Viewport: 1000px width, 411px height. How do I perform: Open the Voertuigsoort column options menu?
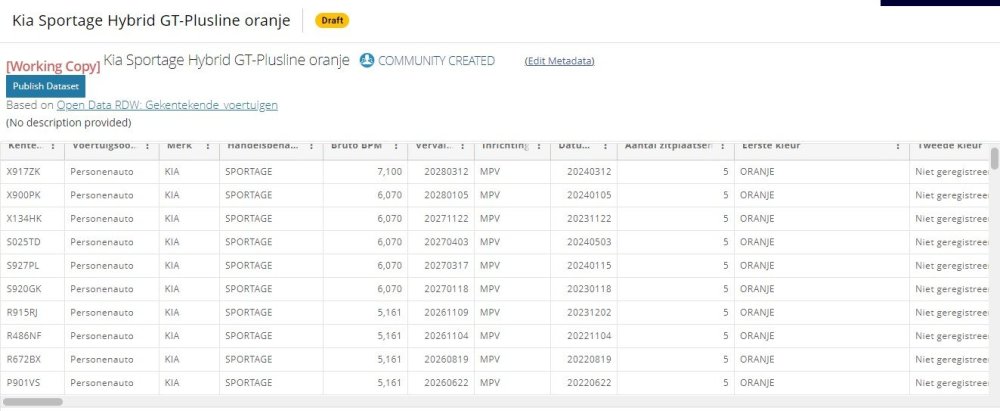point(148,146)
